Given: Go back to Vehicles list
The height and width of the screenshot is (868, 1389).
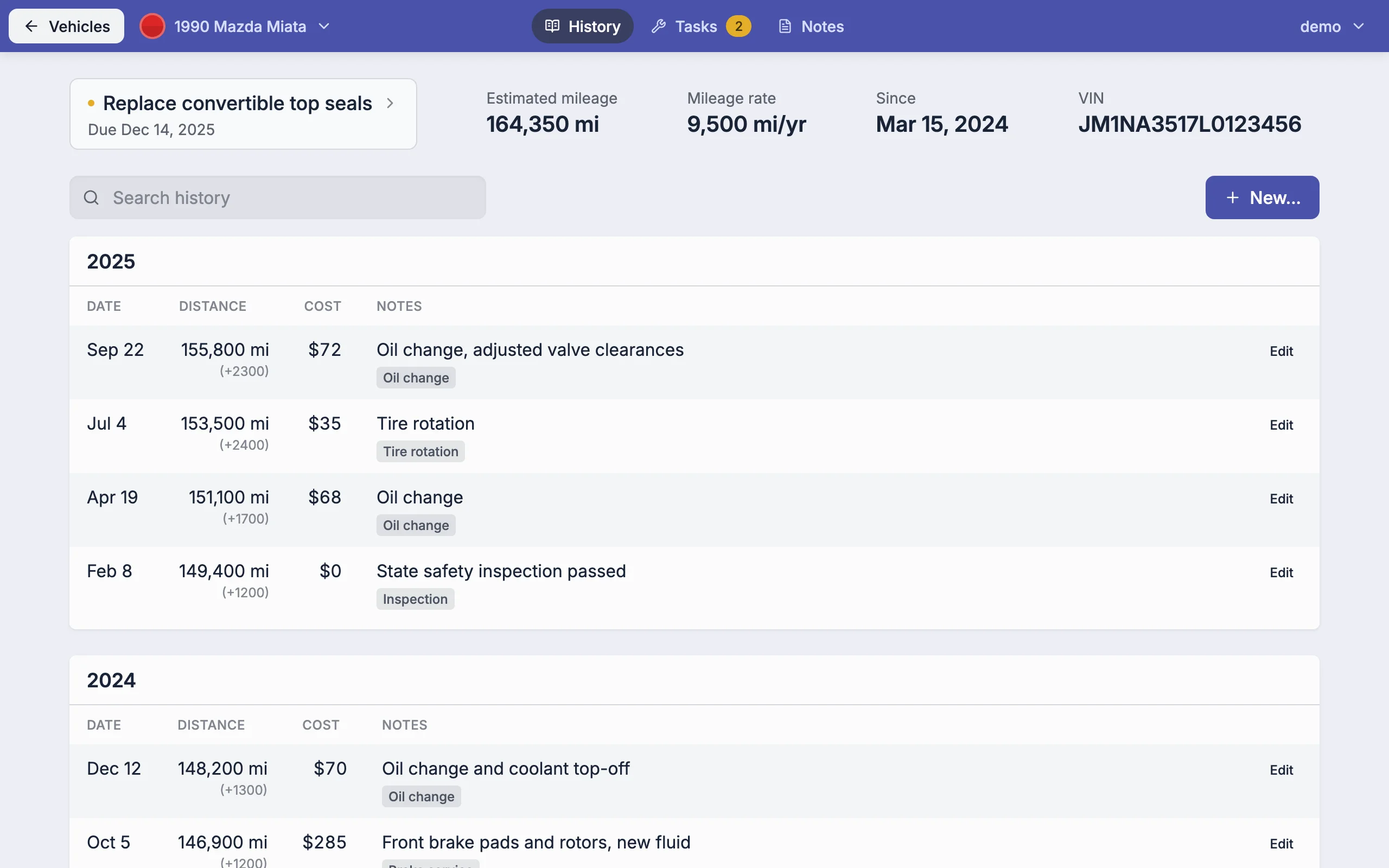Looking at the screenshot, I should [x=67, y=27].
